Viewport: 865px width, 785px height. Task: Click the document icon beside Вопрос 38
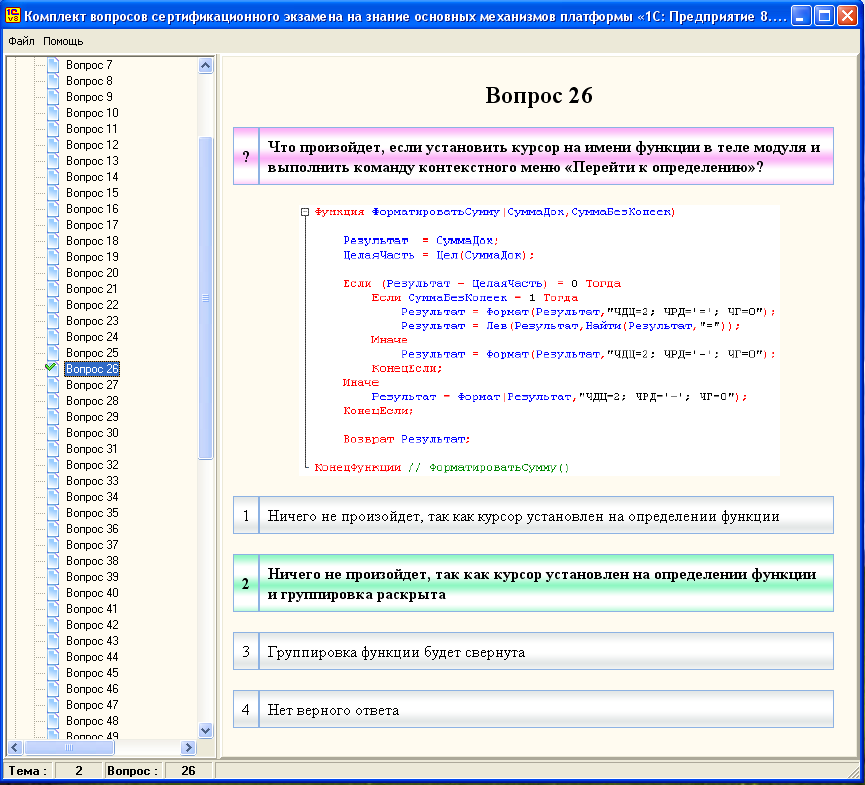pyautogui.click(x=53, y=561)
